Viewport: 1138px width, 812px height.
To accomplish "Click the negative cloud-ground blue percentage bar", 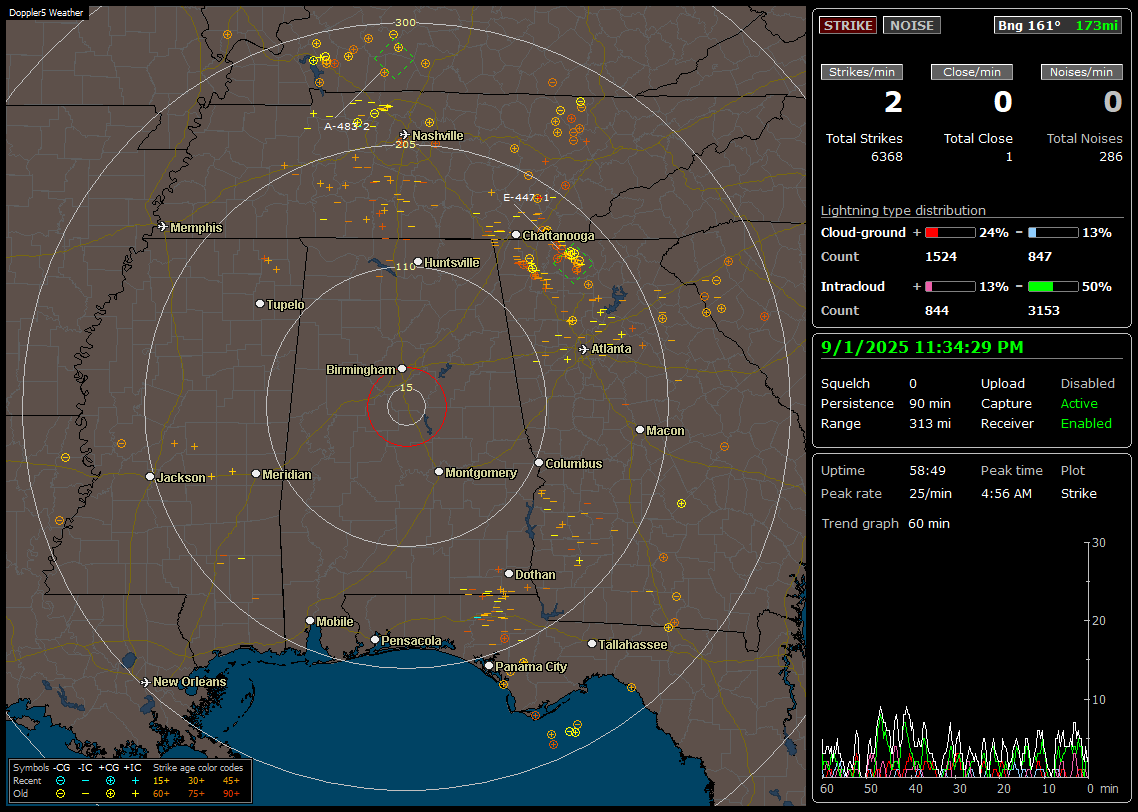I will (1053, 233).
